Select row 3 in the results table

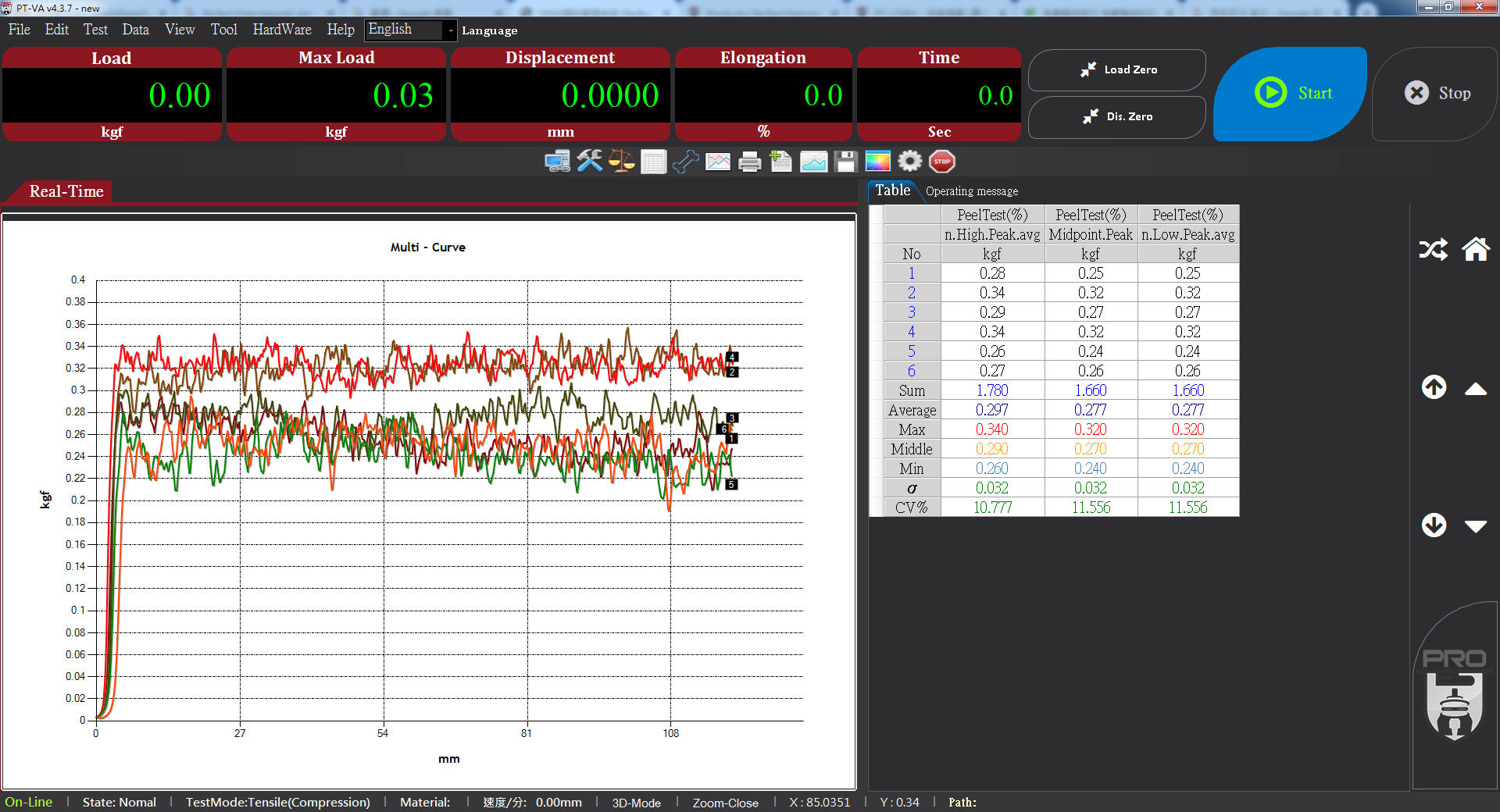(911, 312)
